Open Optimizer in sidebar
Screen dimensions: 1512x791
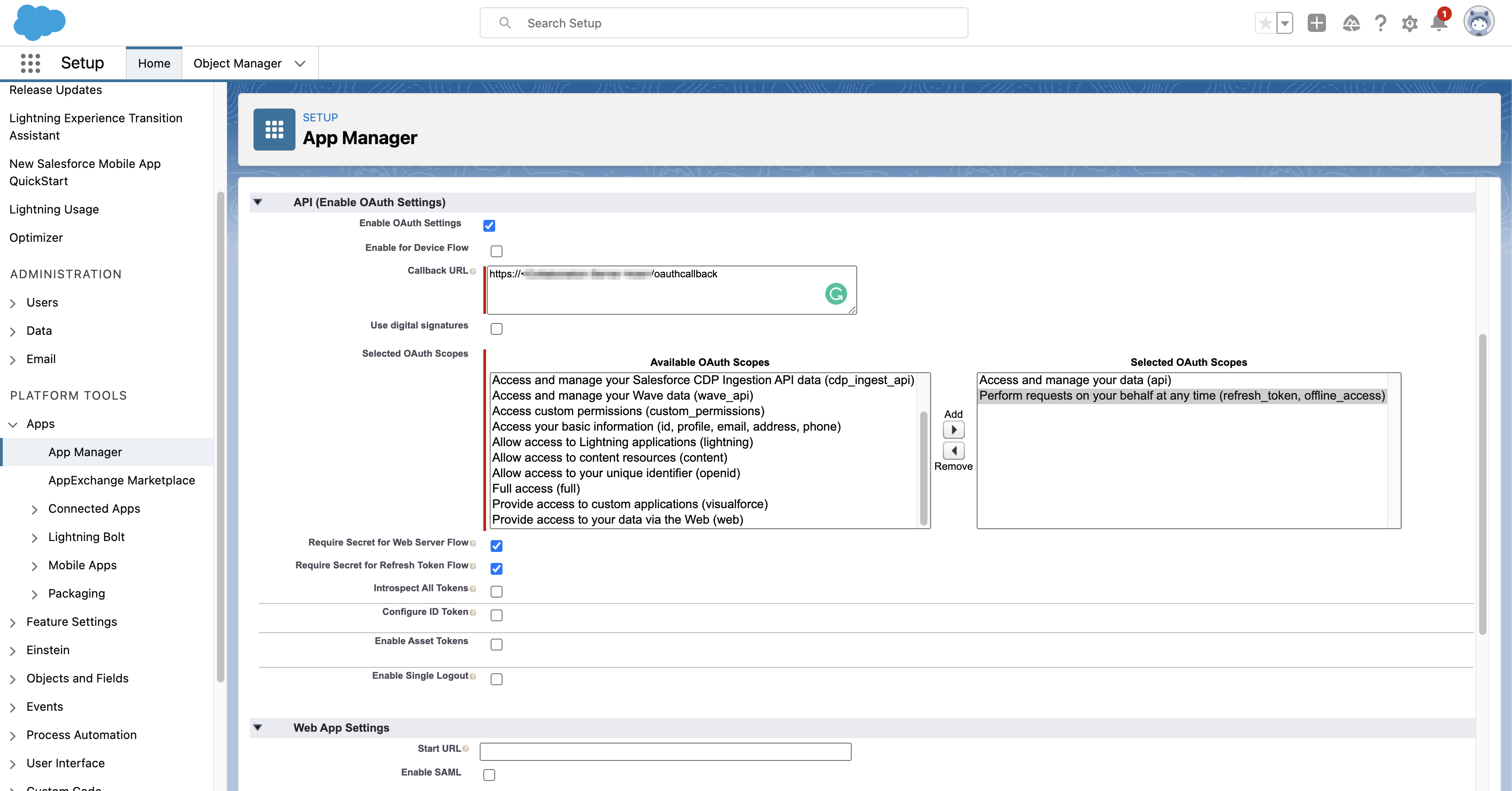(36, 237)
